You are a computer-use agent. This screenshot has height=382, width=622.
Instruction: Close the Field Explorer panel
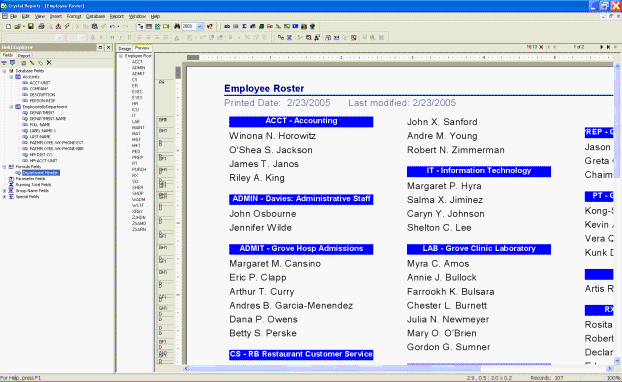click(x=108, y=47)
